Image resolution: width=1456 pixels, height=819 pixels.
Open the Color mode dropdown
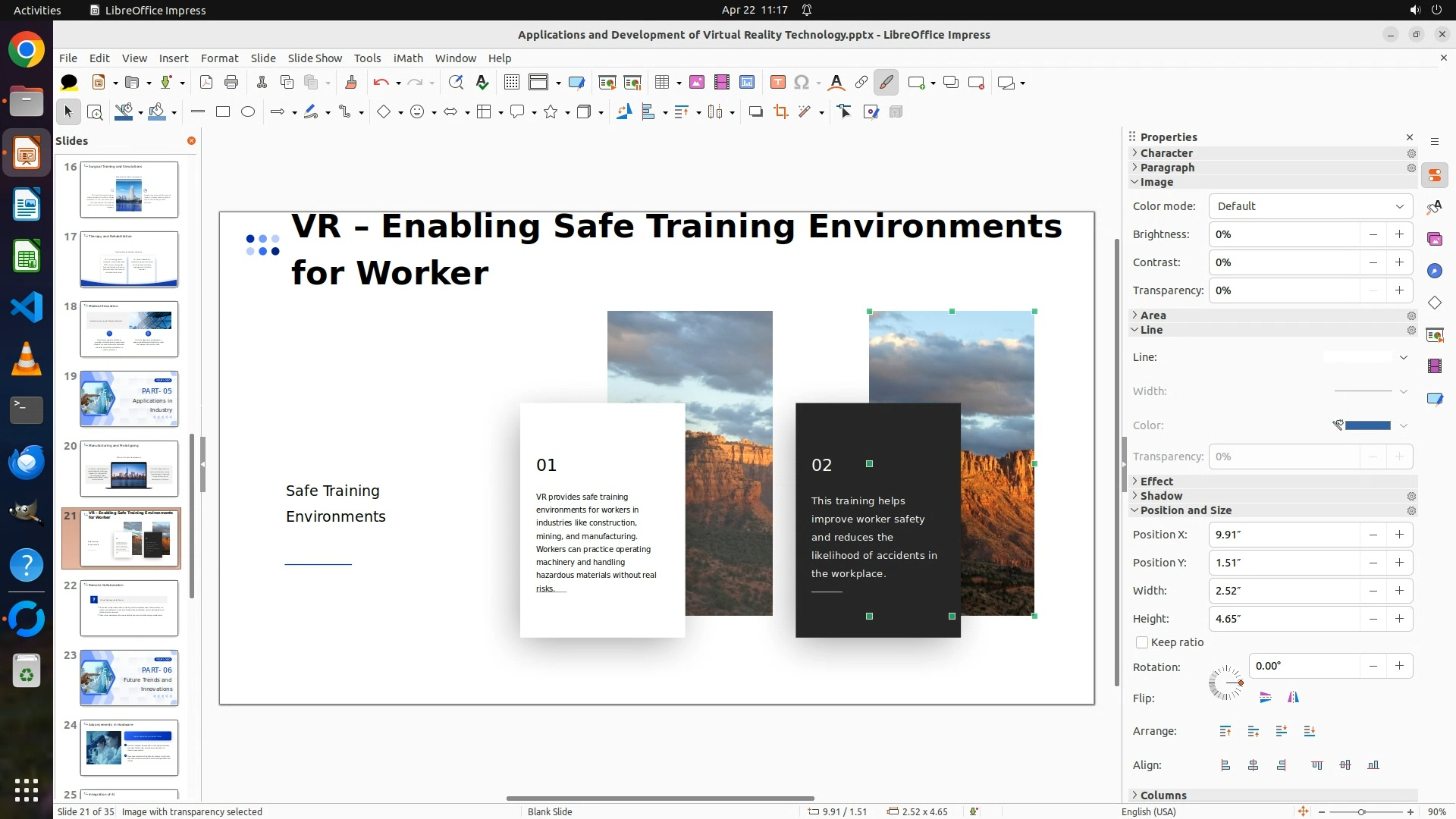(1310, 206)
